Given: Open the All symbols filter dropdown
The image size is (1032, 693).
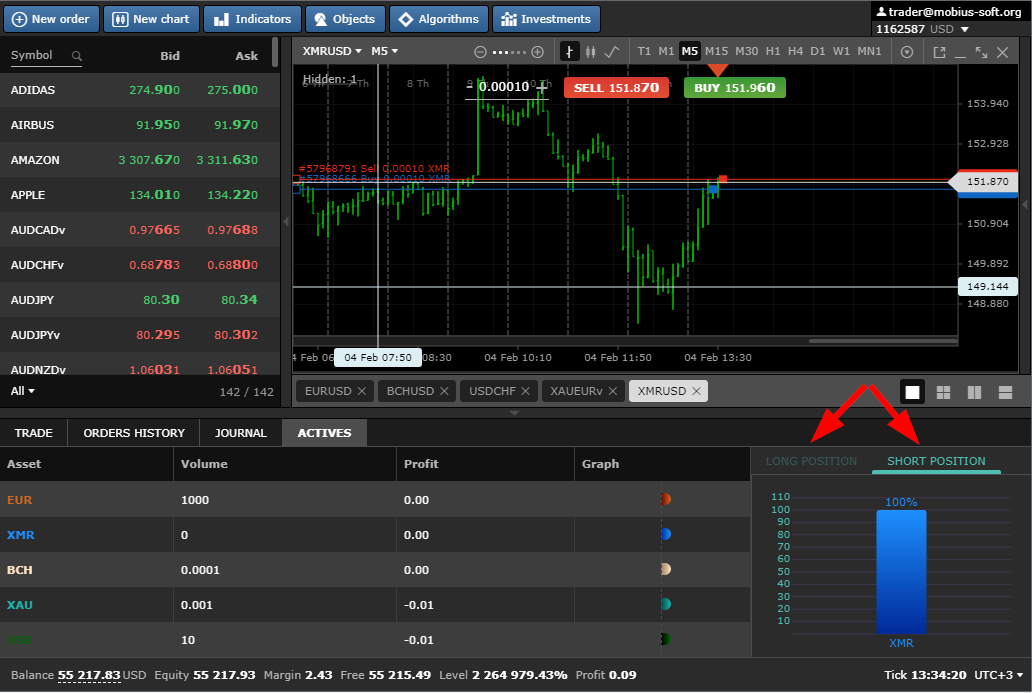Looking at the screenshot, I should click(23, 391).
